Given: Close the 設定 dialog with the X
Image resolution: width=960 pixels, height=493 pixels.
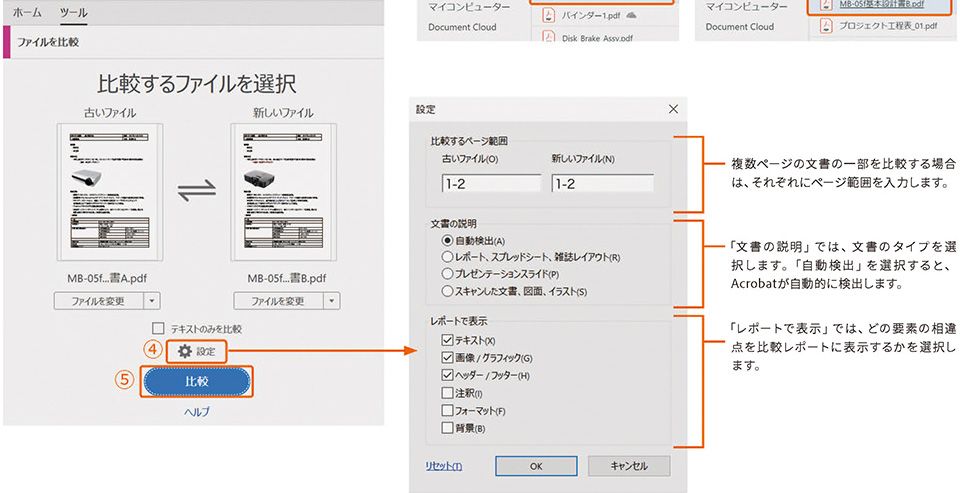Looking at the screenshot, I should [x=673, y=109].
